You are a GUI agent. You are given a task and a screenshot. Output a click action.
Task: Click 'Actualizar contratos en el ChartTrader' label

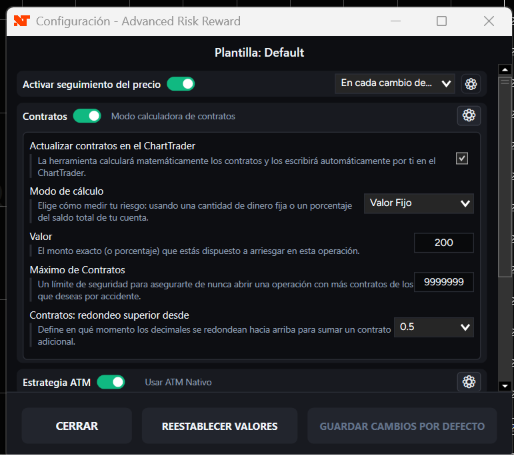(112, 146)
